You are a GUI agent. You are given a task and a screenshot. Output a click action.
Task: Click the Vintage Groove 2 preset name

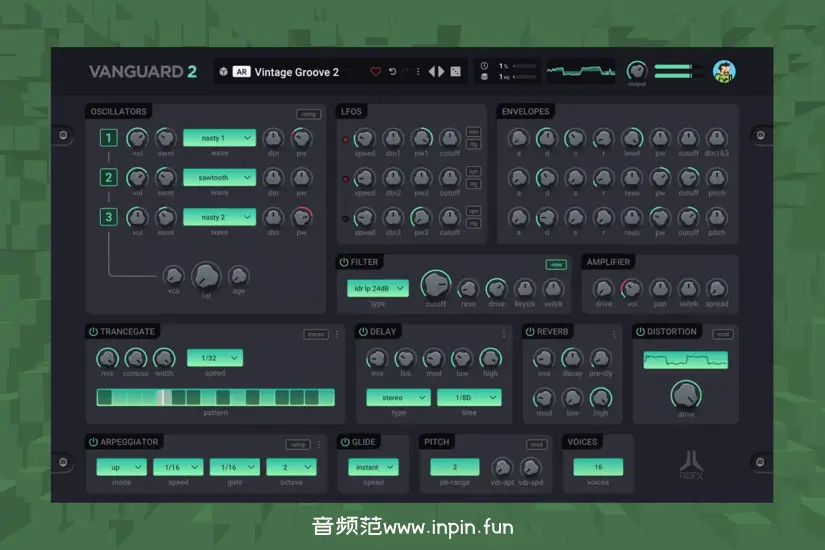[296, 72]
